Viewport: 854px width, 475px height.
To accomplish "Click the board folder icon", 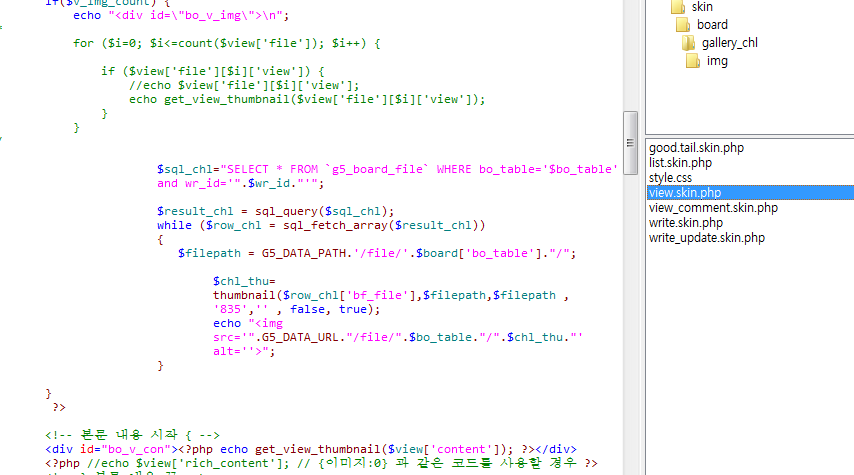I will [x=682, y=25].
